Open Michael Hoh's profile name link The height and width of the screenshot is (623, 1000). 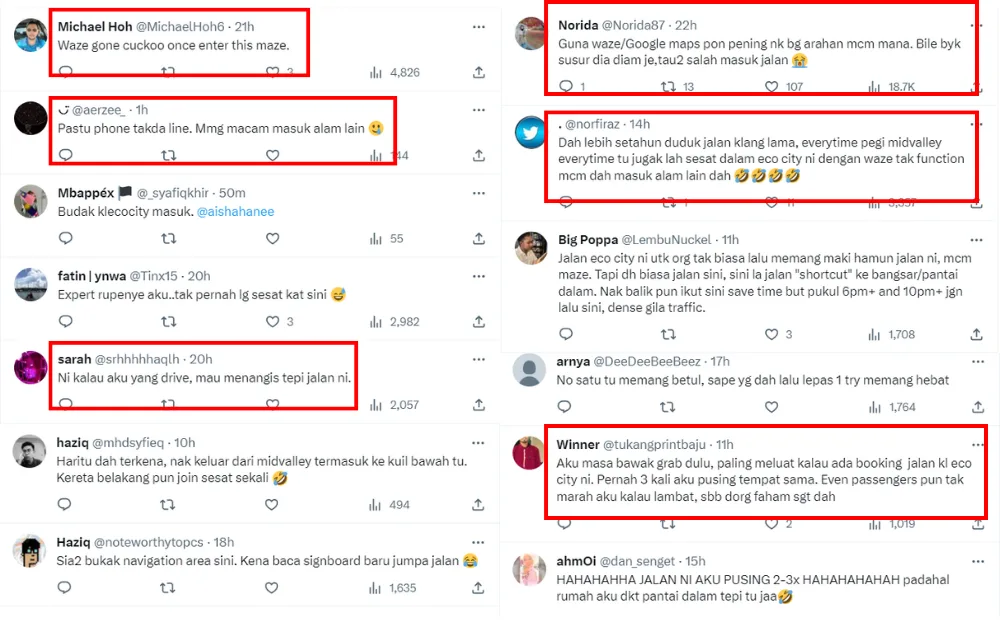coord(93,26)
